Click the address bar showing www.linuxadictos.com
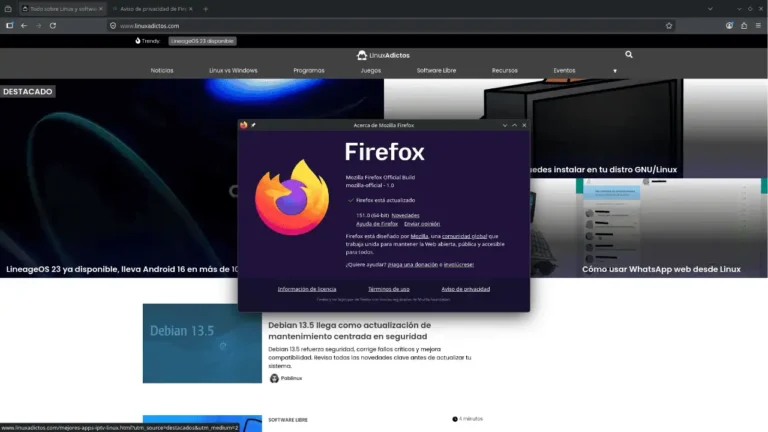768x432 pixels. point(391,25)
